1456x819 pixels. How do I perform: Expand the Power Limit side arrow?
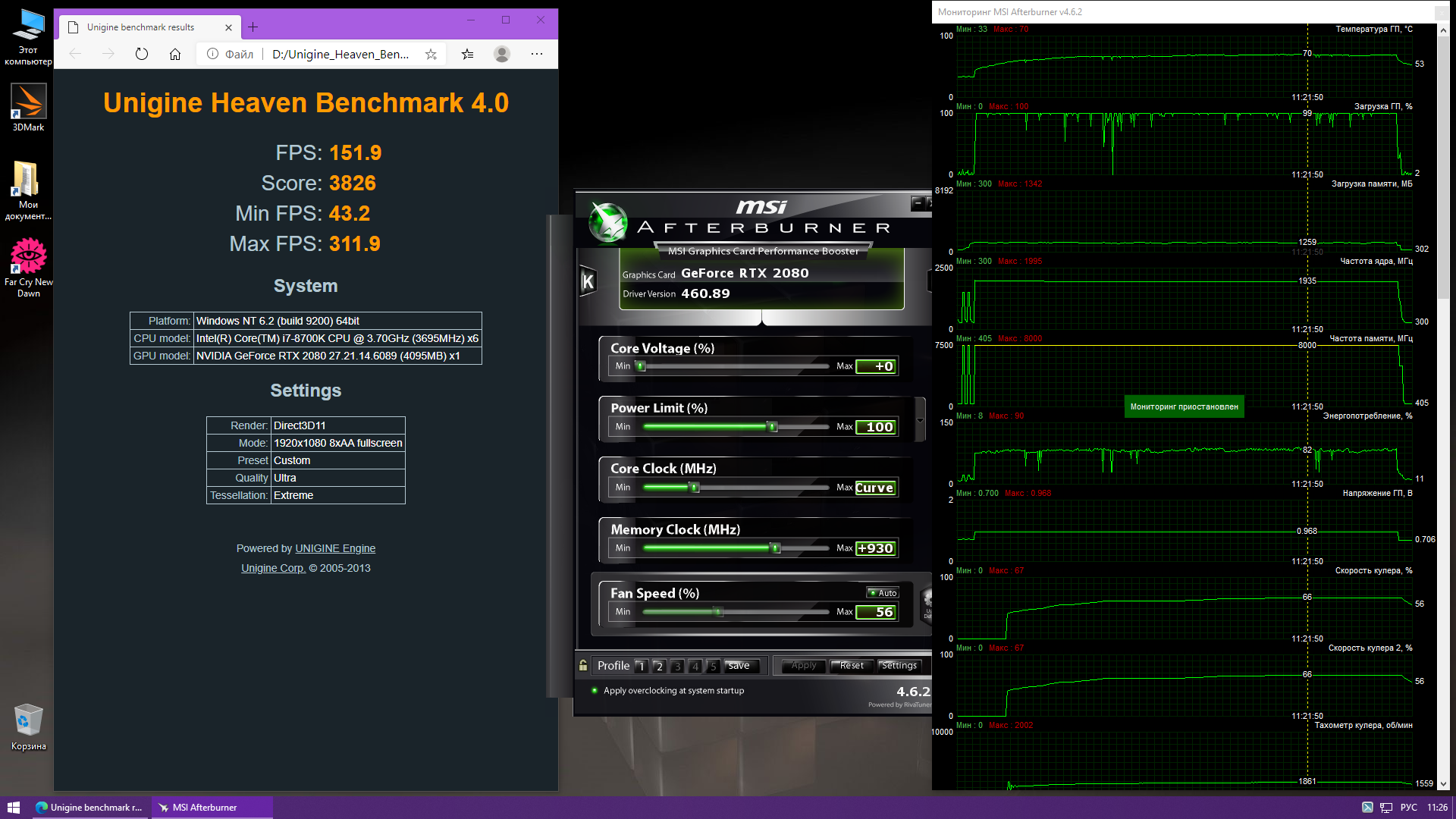point(920,421)
